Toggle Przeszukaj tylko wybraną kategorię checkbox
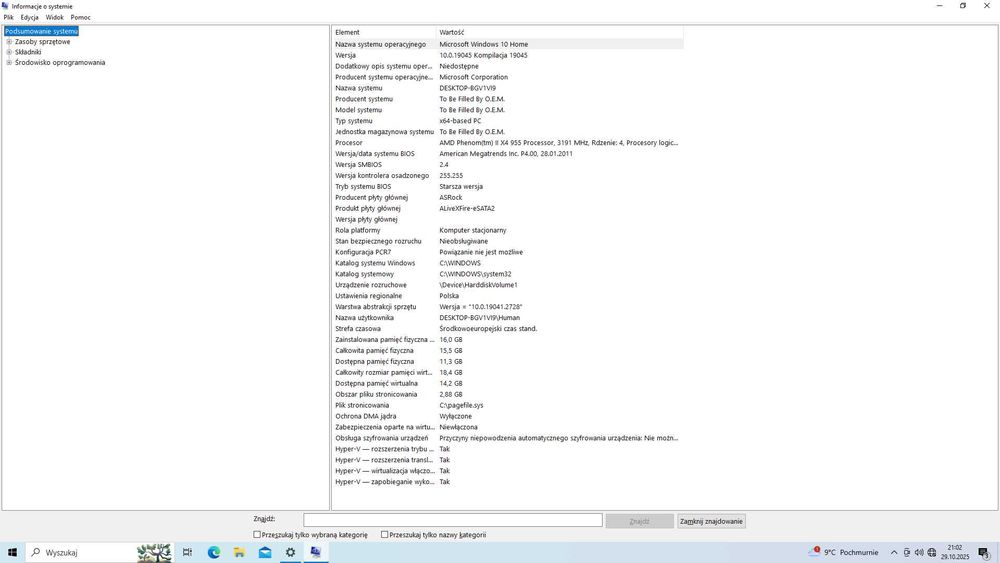 point(257,534)
